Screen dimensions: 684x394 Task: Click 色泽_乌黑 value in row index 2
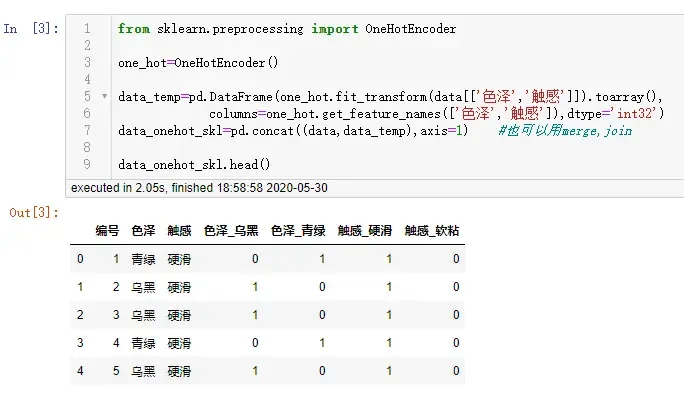point(255,315)
